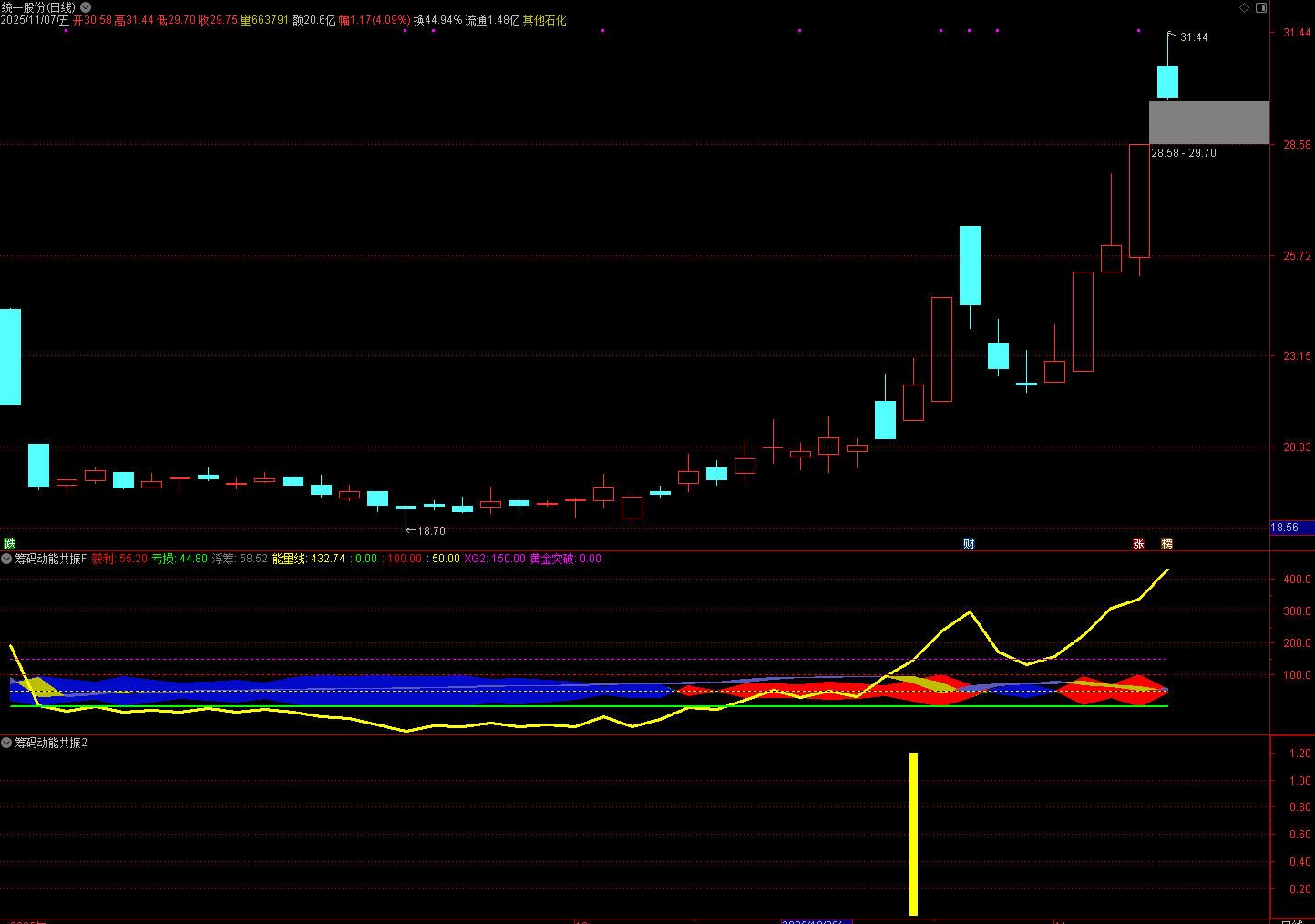
Task: Click the : 100.00 red indicator value
Action: 402,559
